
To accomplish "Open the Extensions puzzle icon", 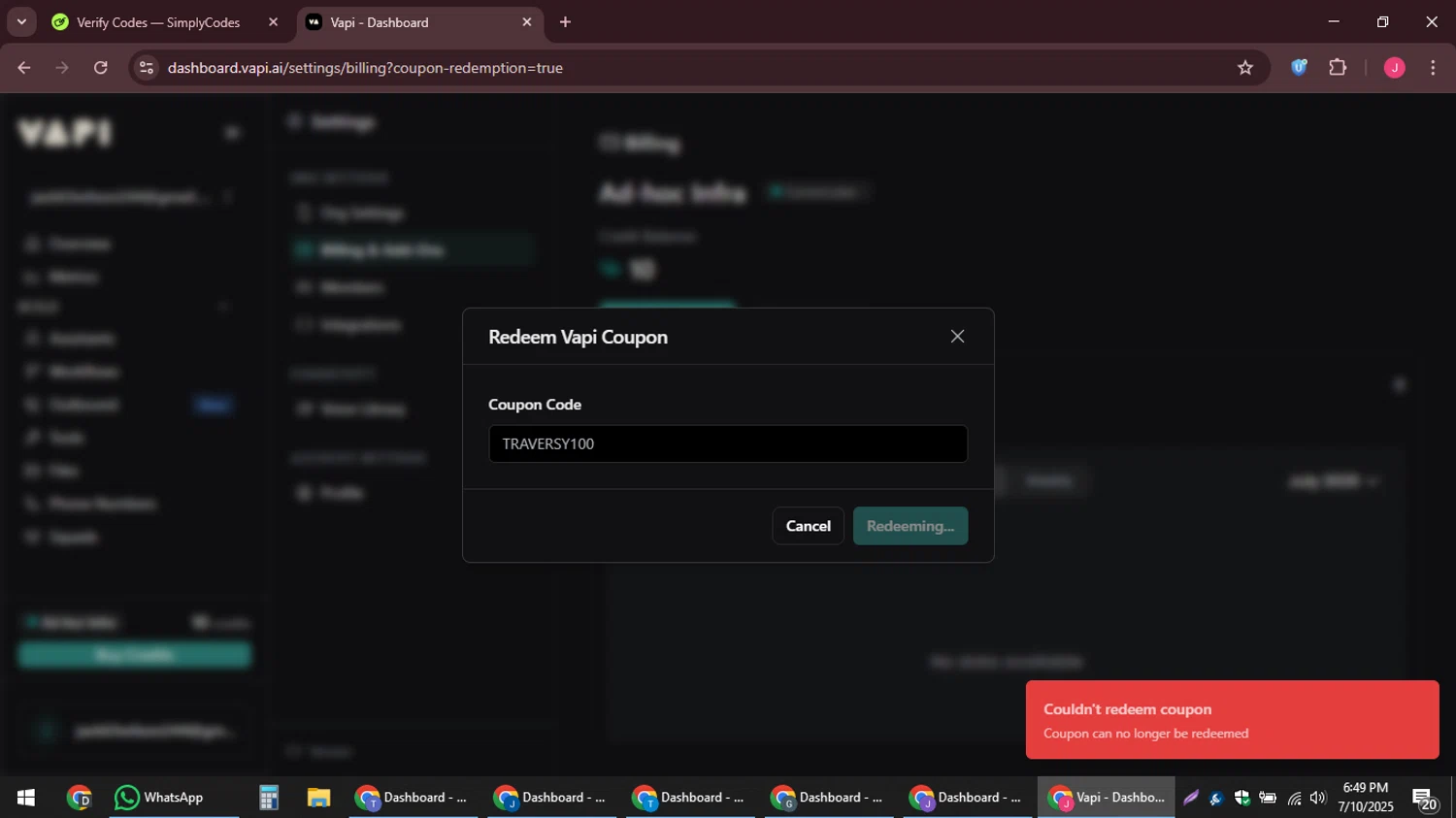I will pyautogui.click(x=1338, y=68).
